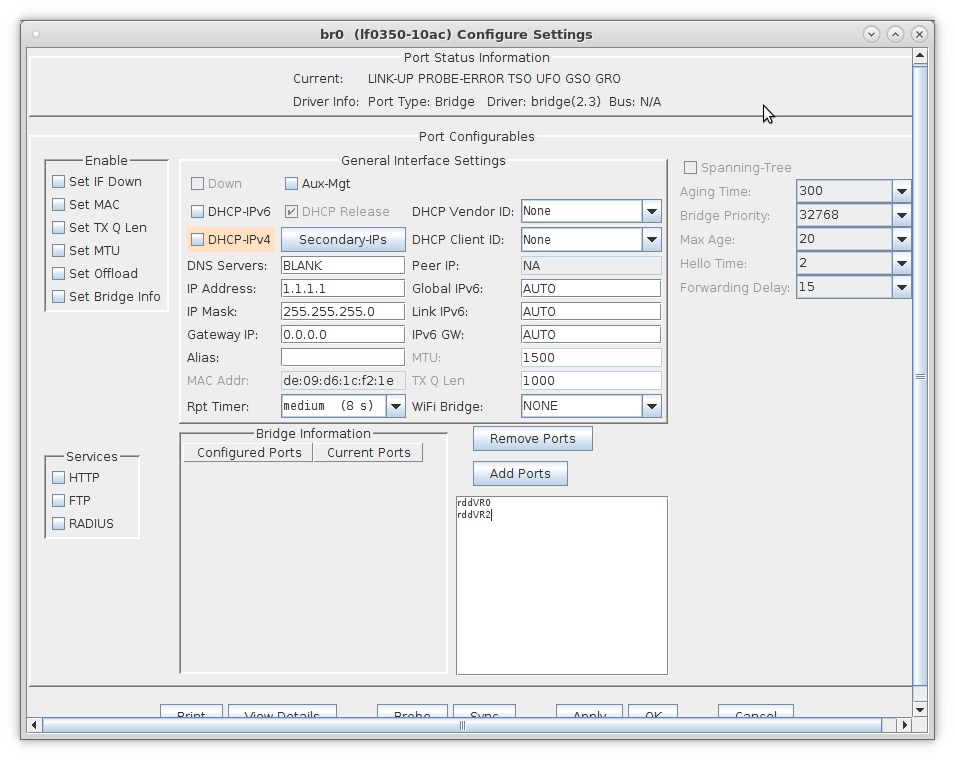Screen dimensions: 955x760
Task: Toggle the Set MAC checkbox
Action: pos(58,205)
